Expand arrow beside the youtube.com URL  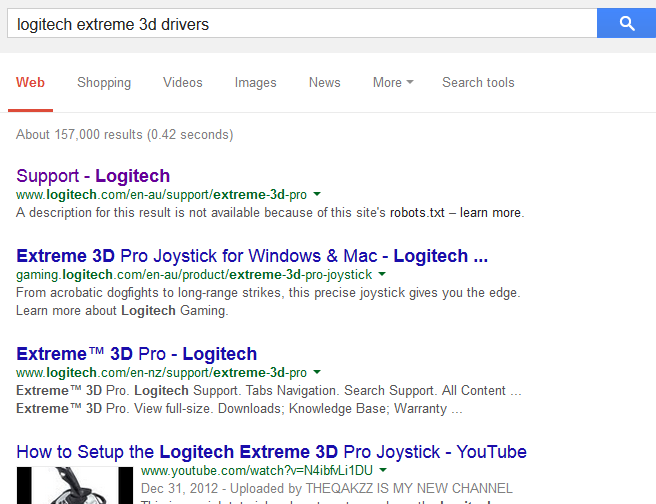(382, 470)
